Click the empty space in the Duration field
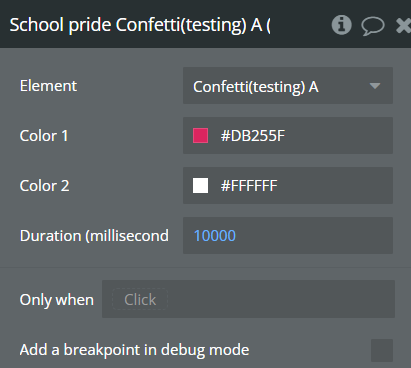 pyautogui.click(x=313, y=236)
